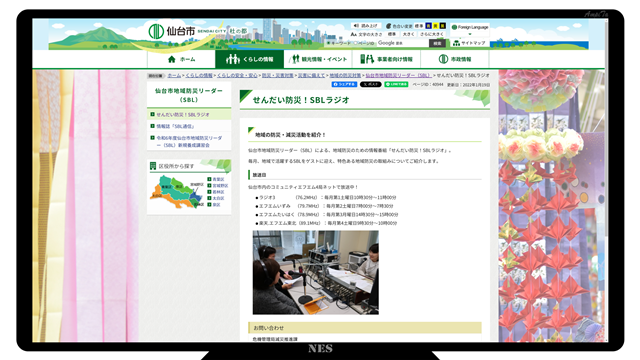
Task: Click the サイトマップ sitemap icon
Action: (456, 43)
